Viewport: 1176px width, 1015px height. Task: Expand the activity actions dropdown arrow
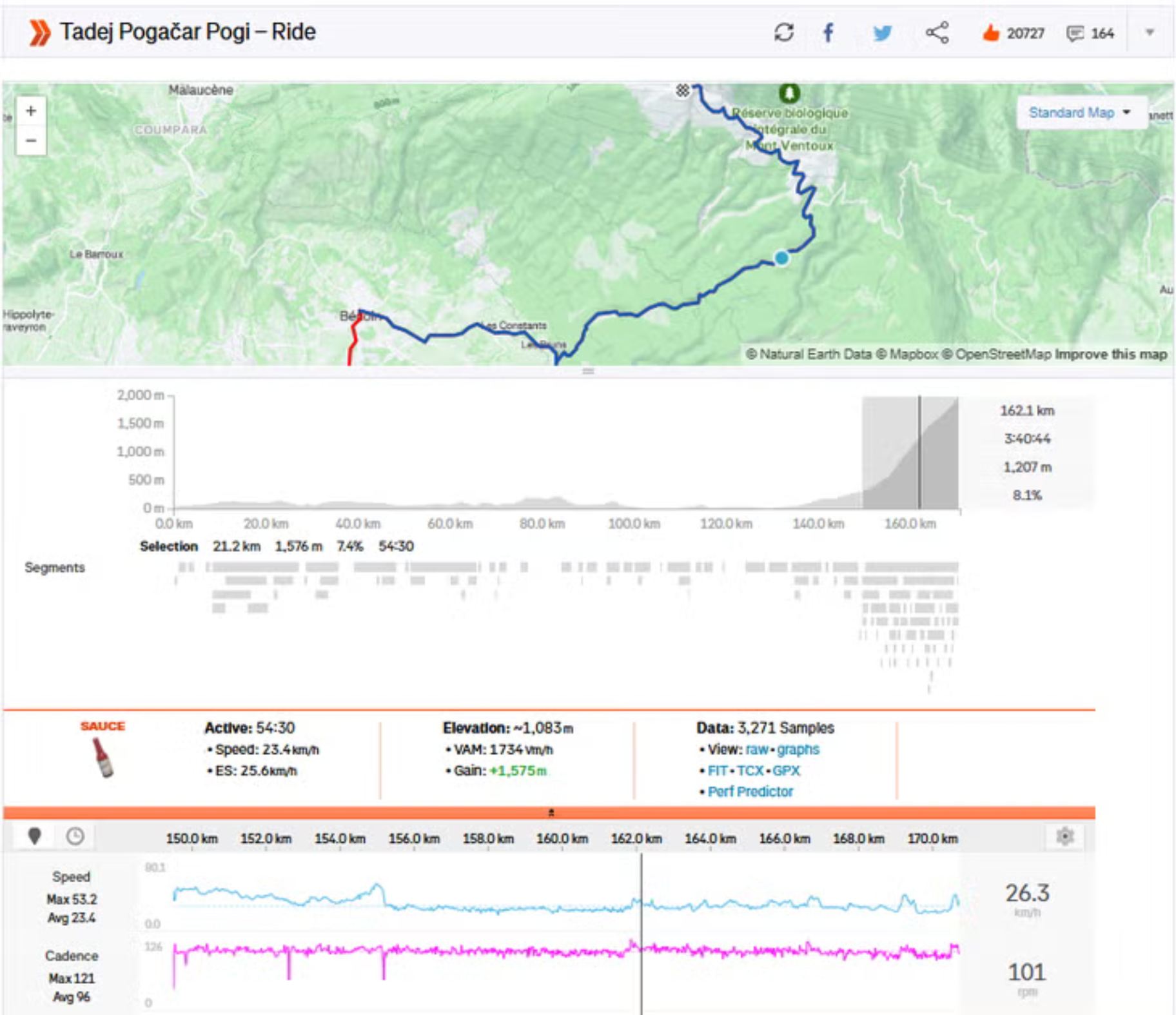tap(1149, 32)
